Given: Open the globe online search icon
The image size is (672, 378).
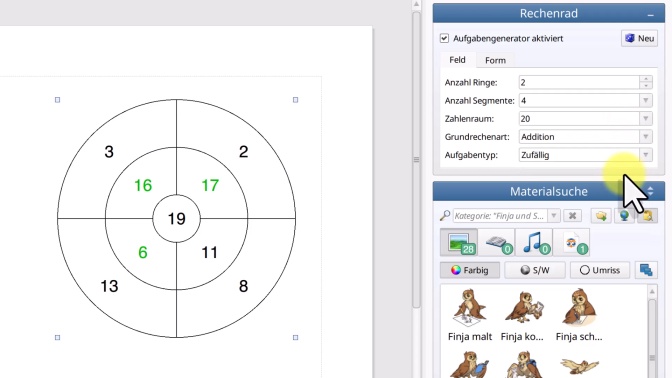Looking at the screenshot, I should coord(624,216).
